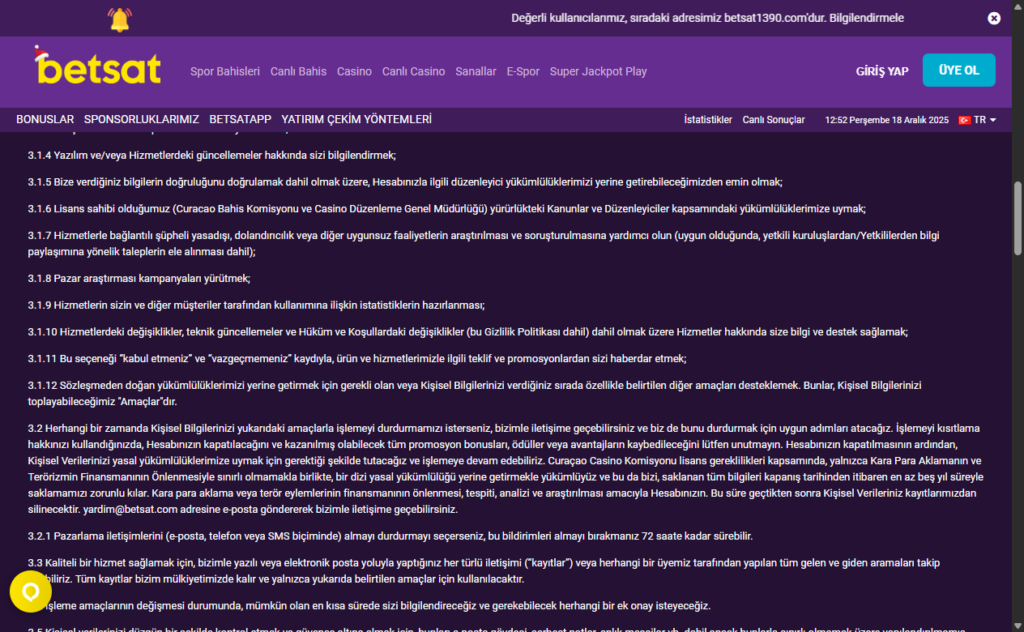Open the Casino page

[354, 72]
